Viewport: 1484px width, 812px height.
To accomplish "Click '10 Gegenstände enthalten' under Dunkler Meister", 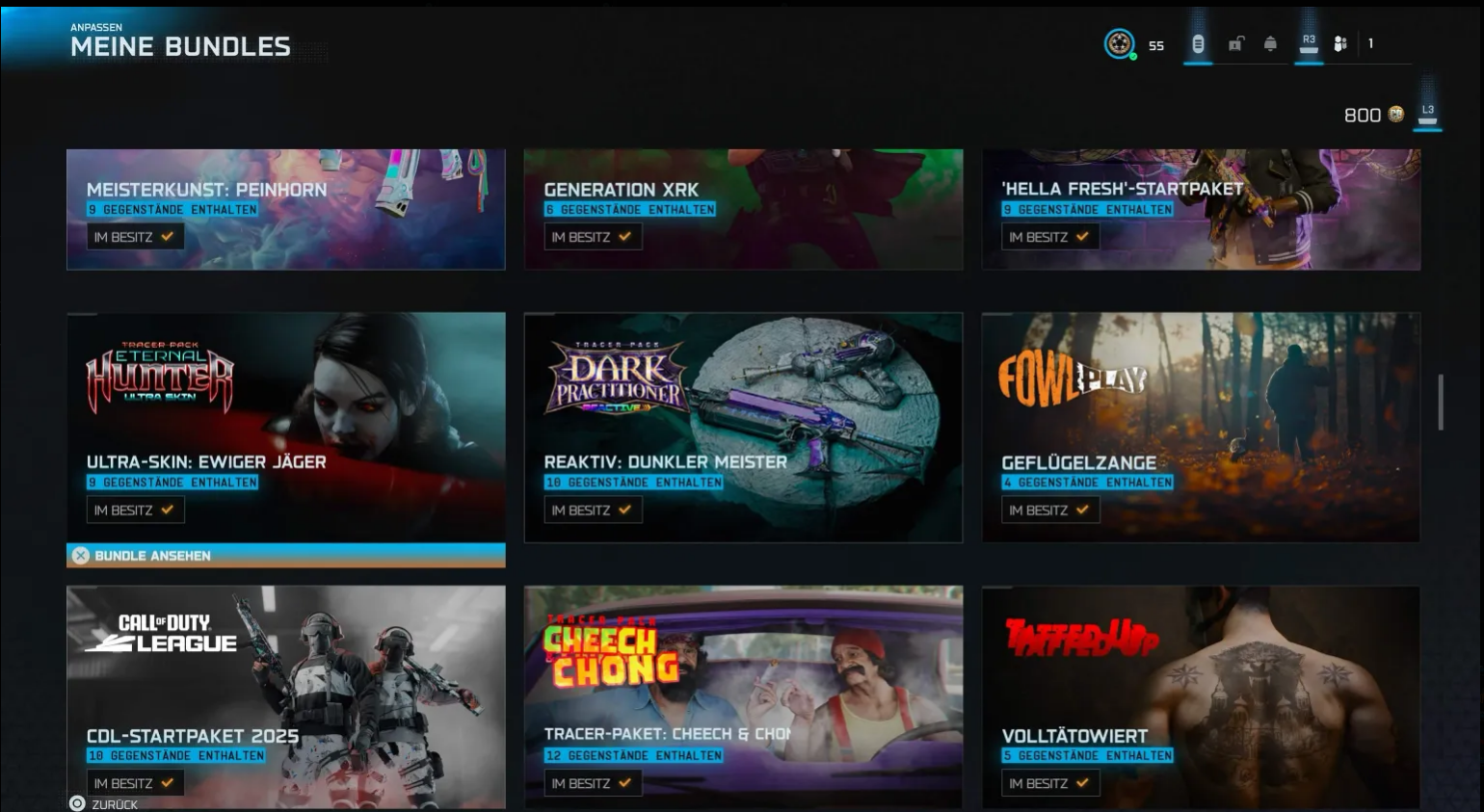I will (x=634, y=483).
